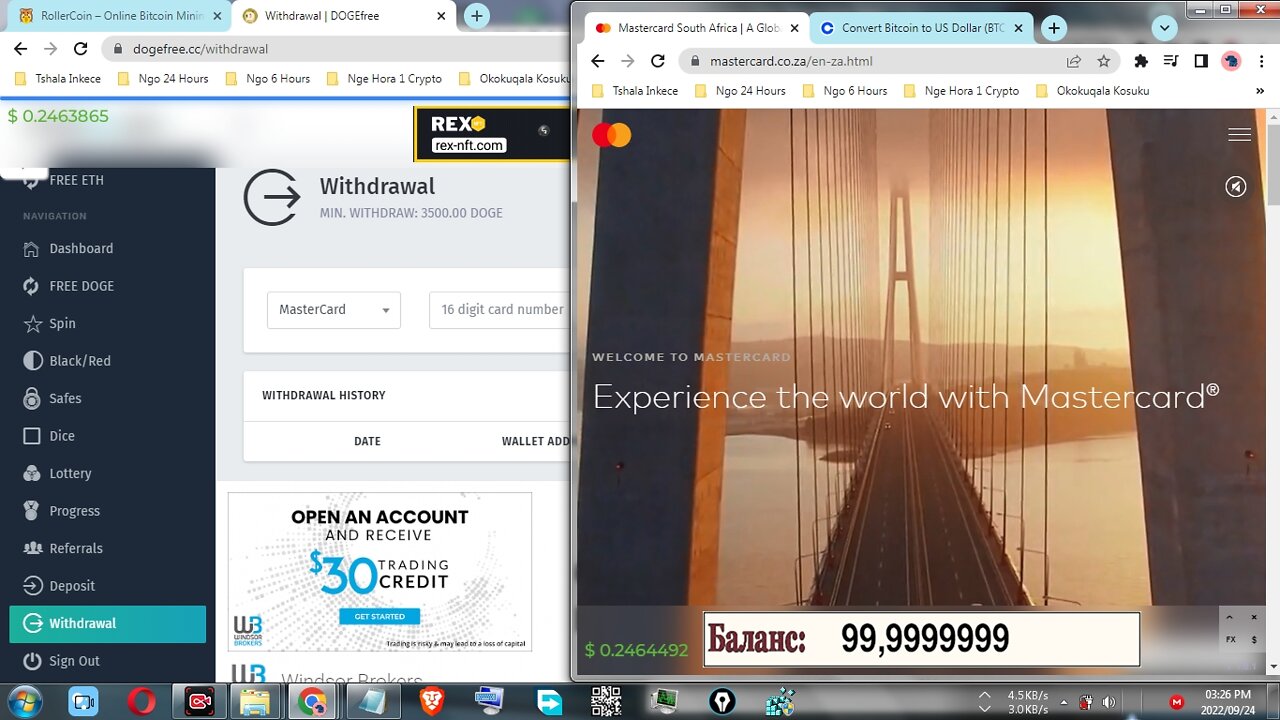Close Convert Bitcoin to US Dollar tab
This screenshot has height=720, width=1280.
(x=1019, y=28)
